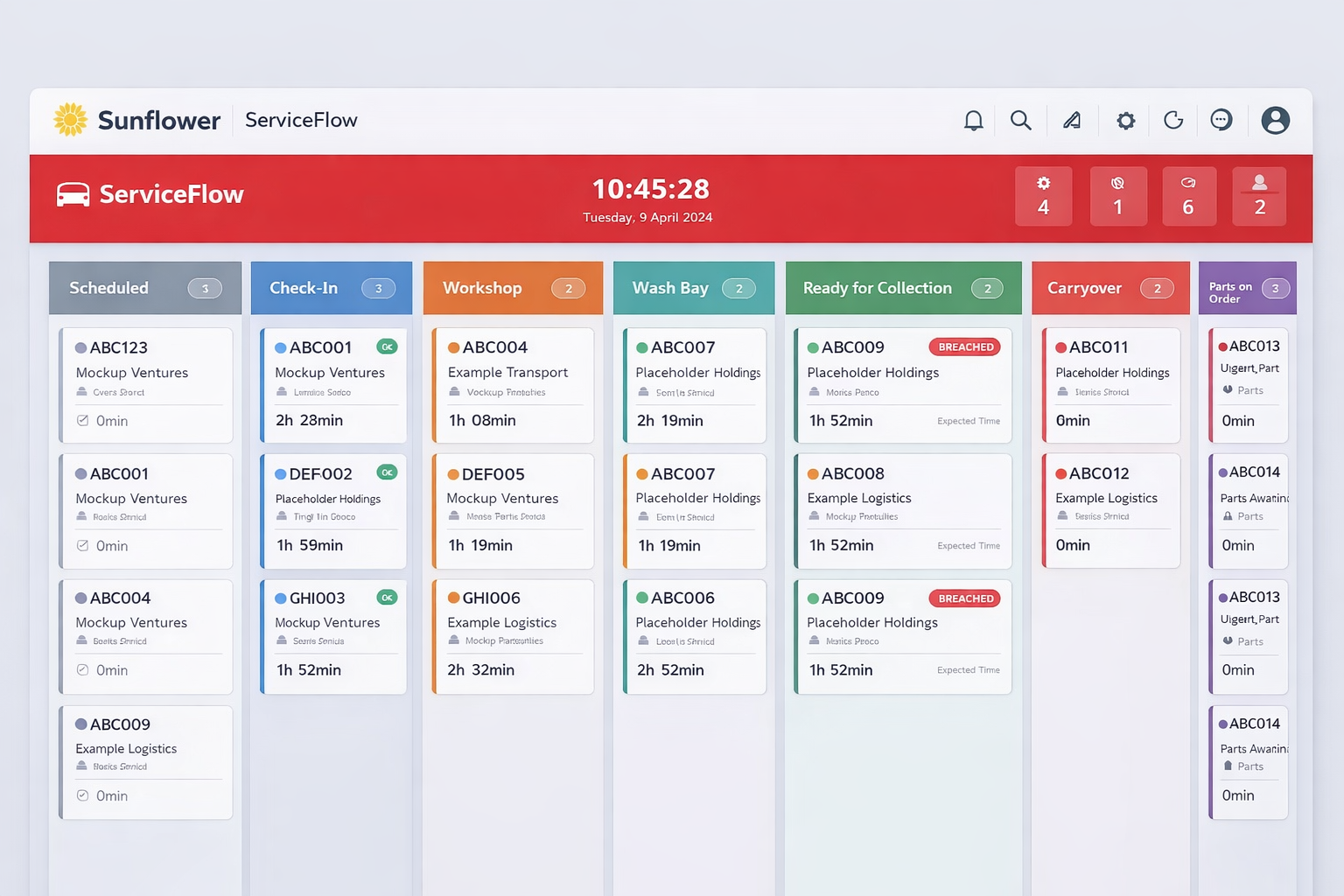Click the refresh icon beside the chat bubble
The height and width of the screenshot is (896, 1344).
pyautogui.click(x=1172, y=120)
